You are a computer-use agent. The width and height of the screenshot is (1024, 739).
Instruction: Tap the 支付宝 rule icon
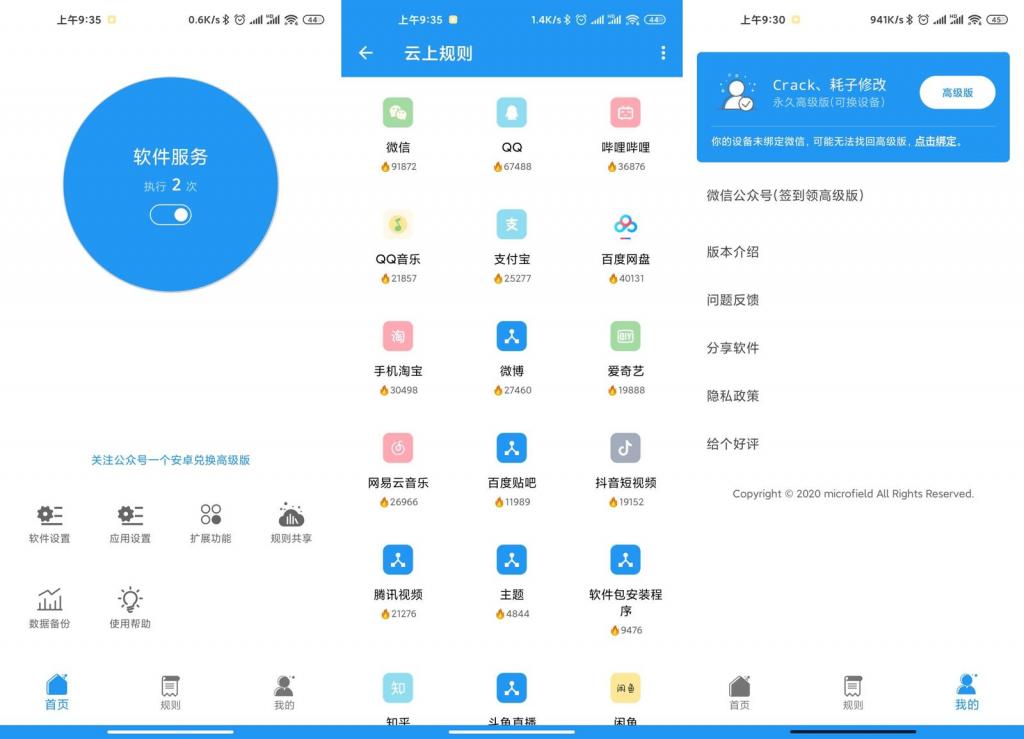click(512, 224)
